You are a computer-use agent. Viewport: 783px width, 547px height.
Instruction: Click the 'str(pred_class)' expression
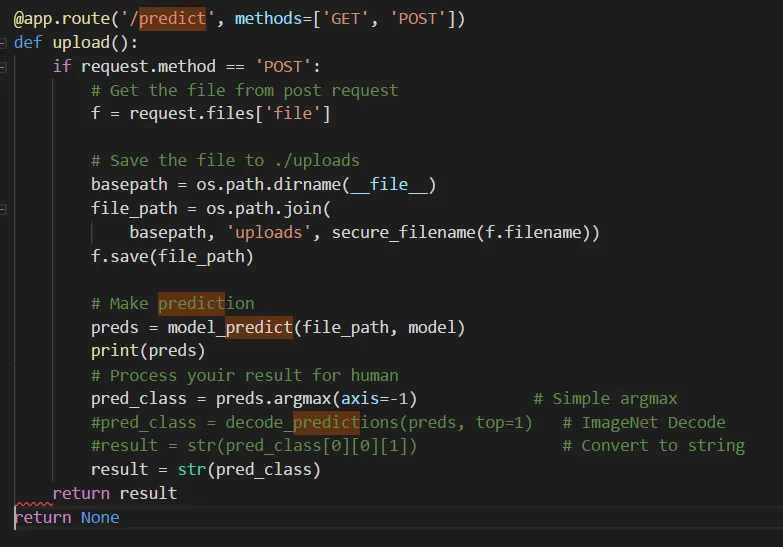(249, 470)
